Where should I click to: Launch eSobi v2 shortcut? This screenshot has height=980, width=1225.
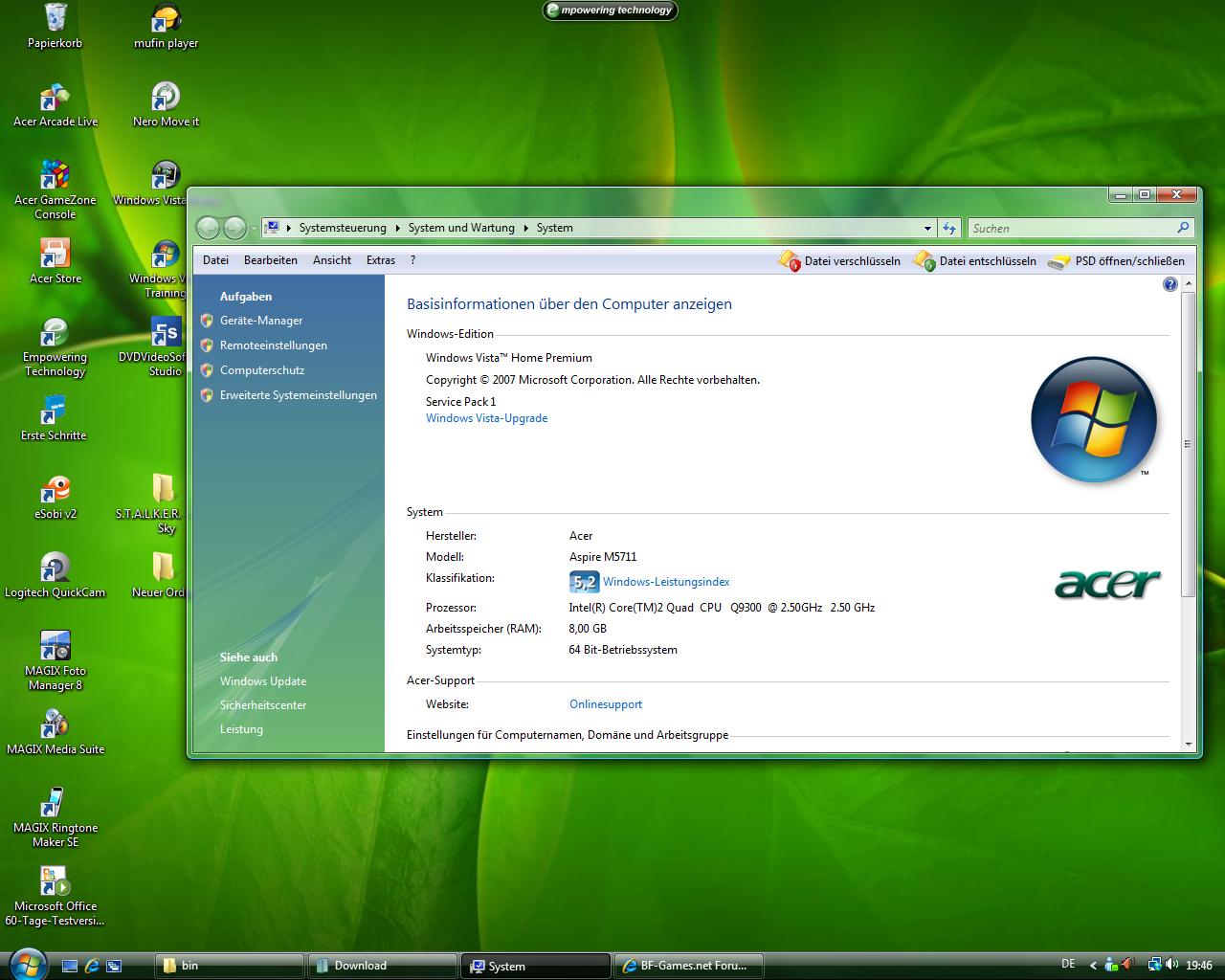56,497
